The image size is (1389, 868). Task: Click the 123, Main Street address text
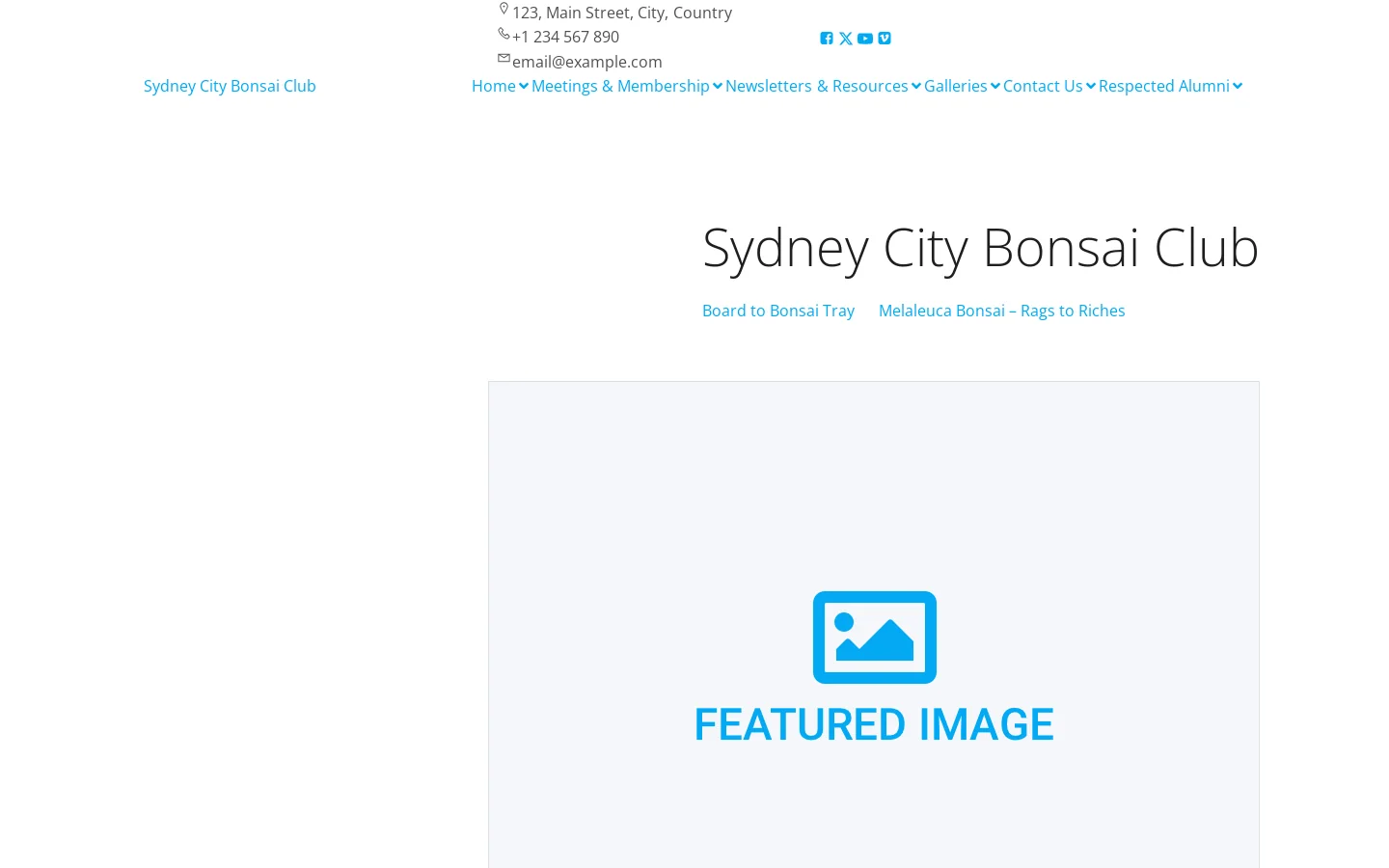pyautogui.click(x=622, y=13)
